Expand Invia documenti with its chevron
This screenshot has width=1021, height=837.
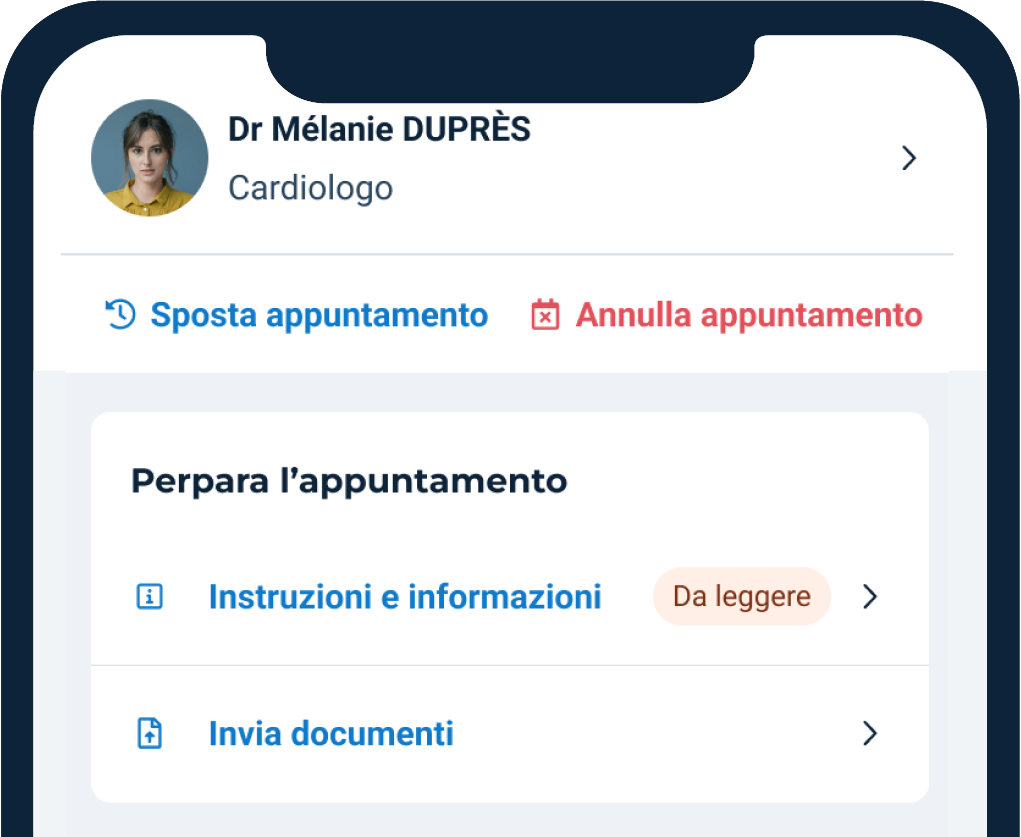(869, 734)
